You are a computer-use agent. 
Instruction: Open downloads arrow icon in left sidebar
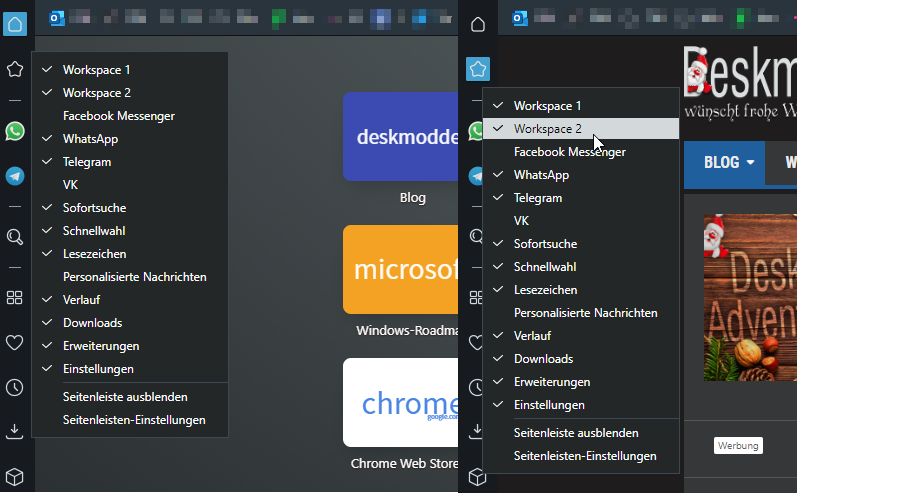(x=15, y=431)
